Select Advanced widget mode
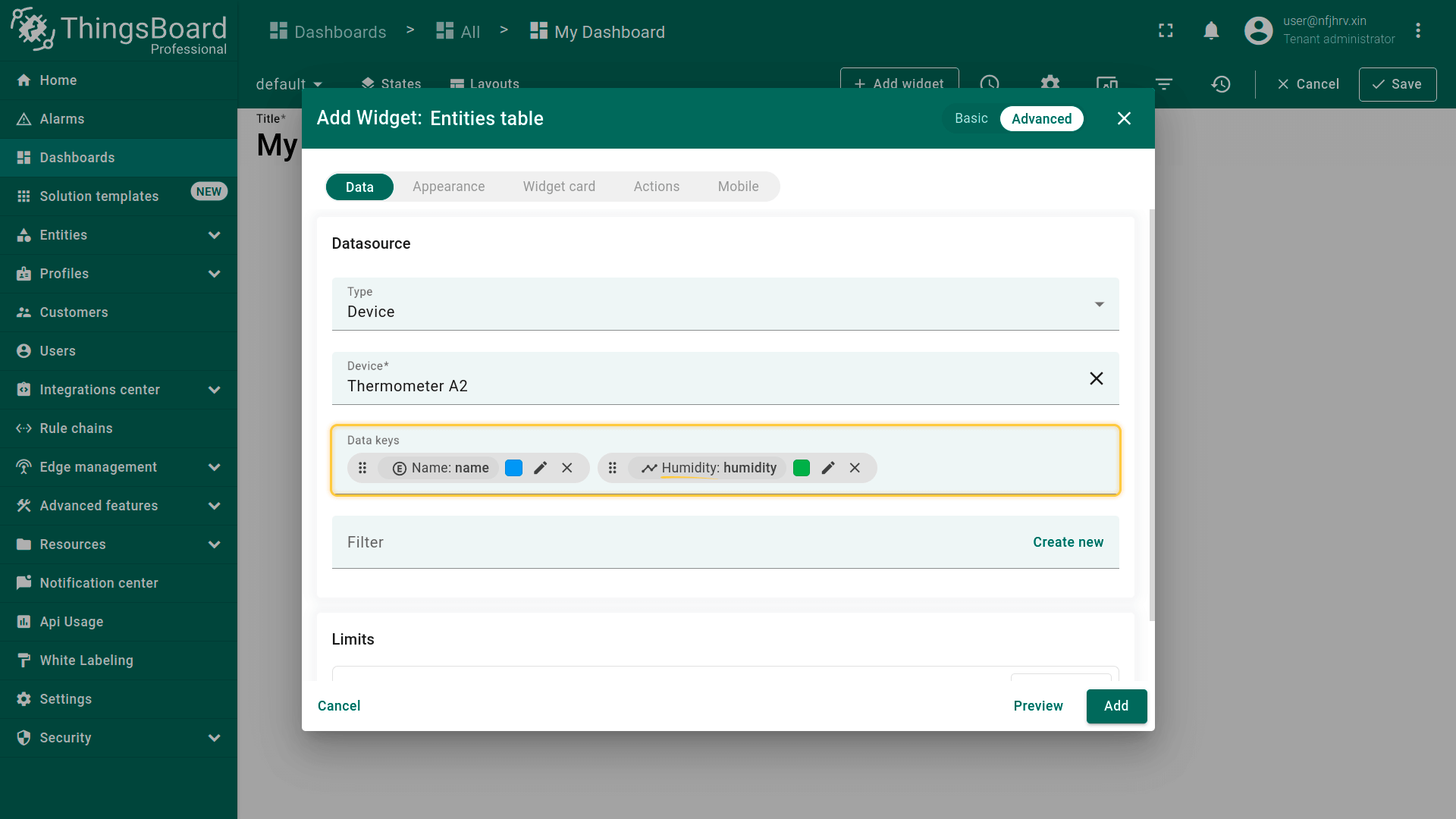This screenshot has width=1456, height=819. tap(1041, 118)
